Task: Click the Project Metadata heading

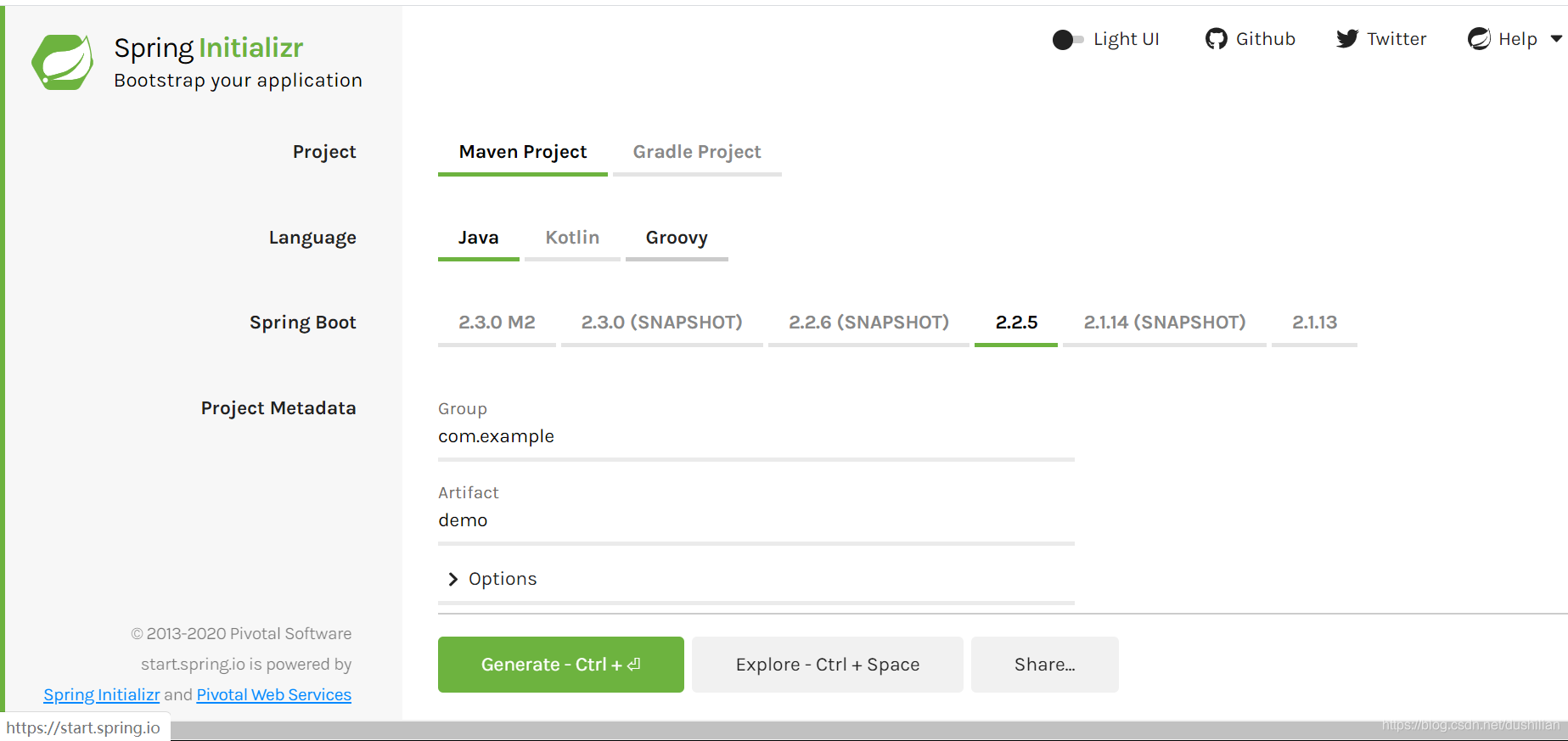Action: [x=278, y=408]
